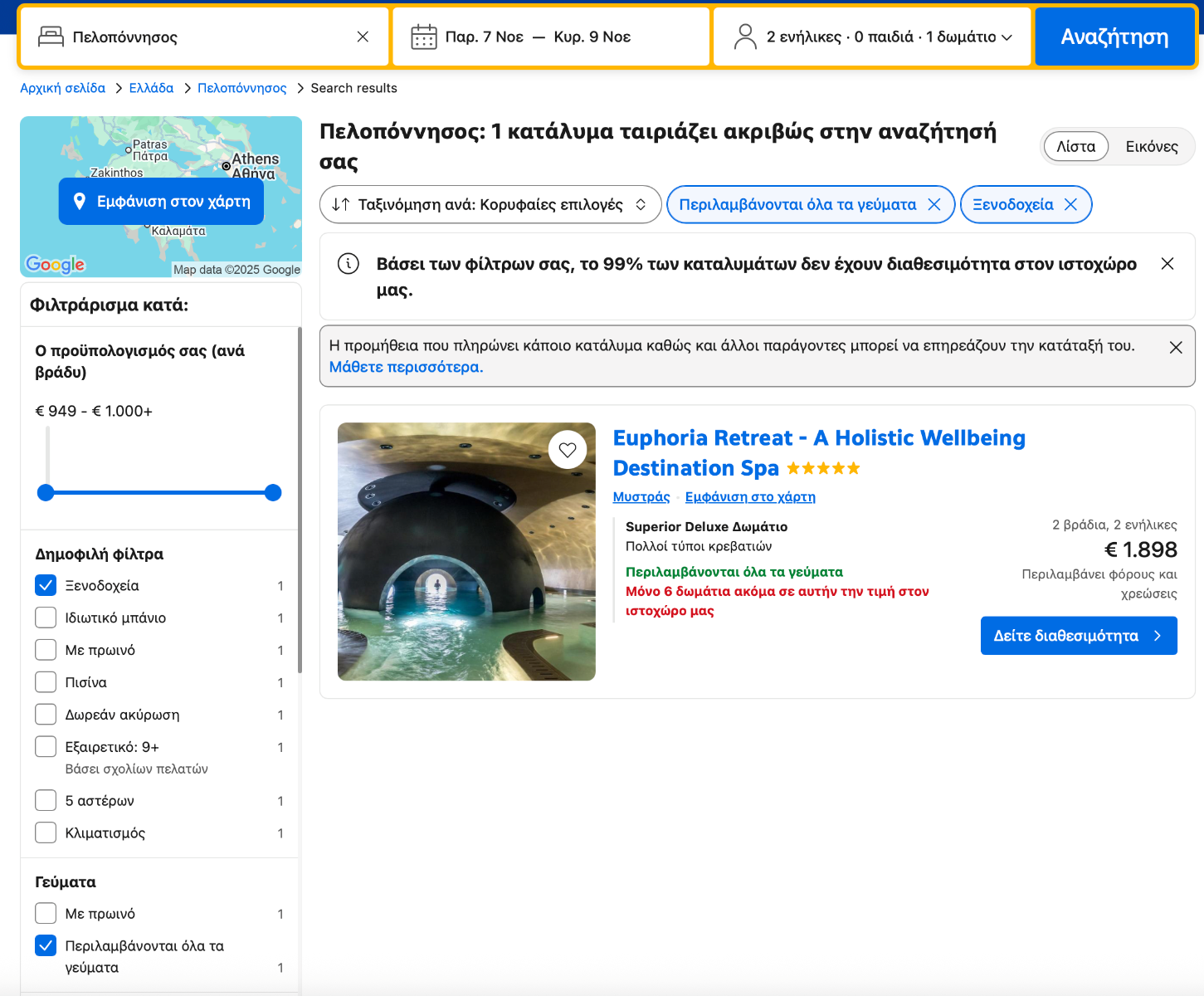The height and width of the screenshot is (996, 1204).
Task: Click the check-in date Παρ. 7 Νοε
Action: [x=485, y=37]
